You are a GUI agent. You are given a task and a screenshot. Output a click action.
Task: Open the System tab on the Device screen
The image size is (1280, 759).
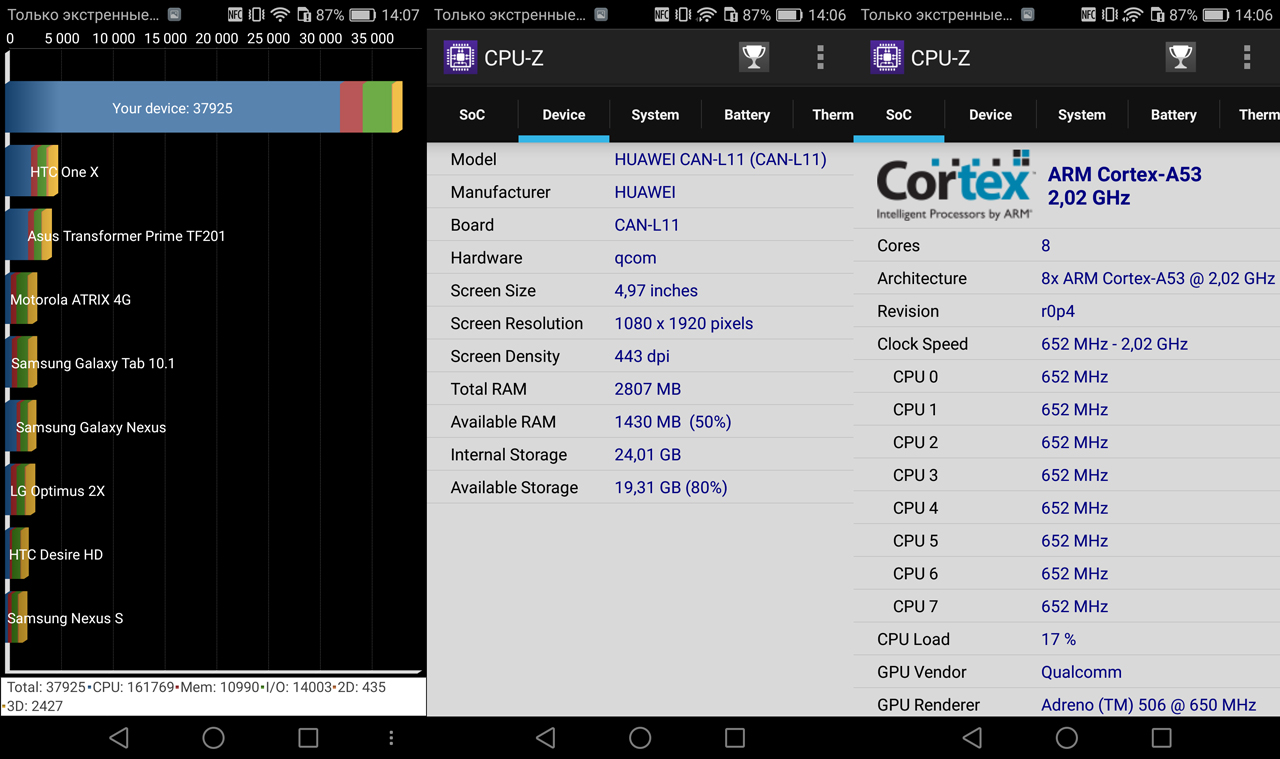[655, 115]
